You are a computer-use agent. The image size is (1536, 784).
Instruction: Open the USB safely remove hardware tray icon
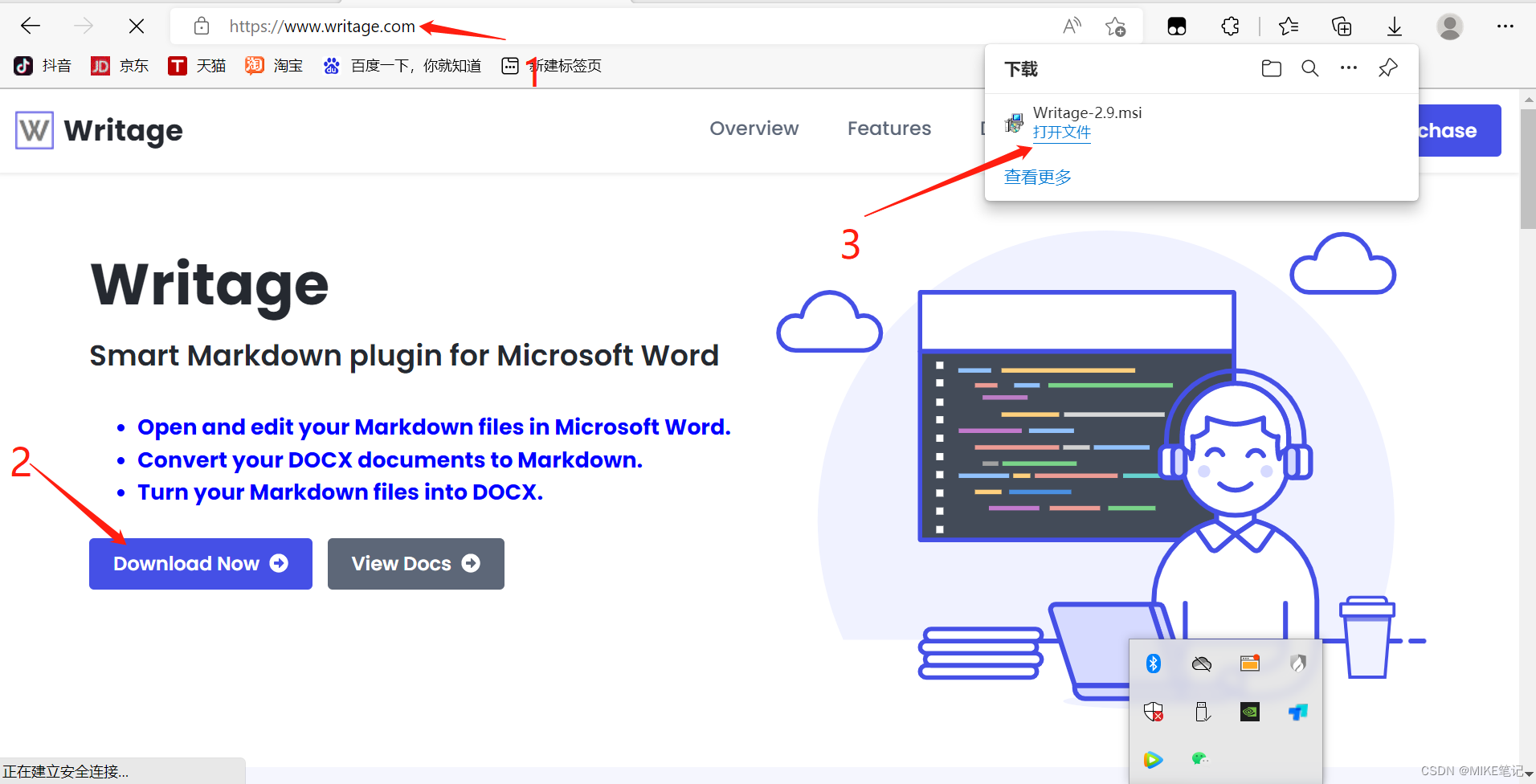click(x=1202, y=712)
